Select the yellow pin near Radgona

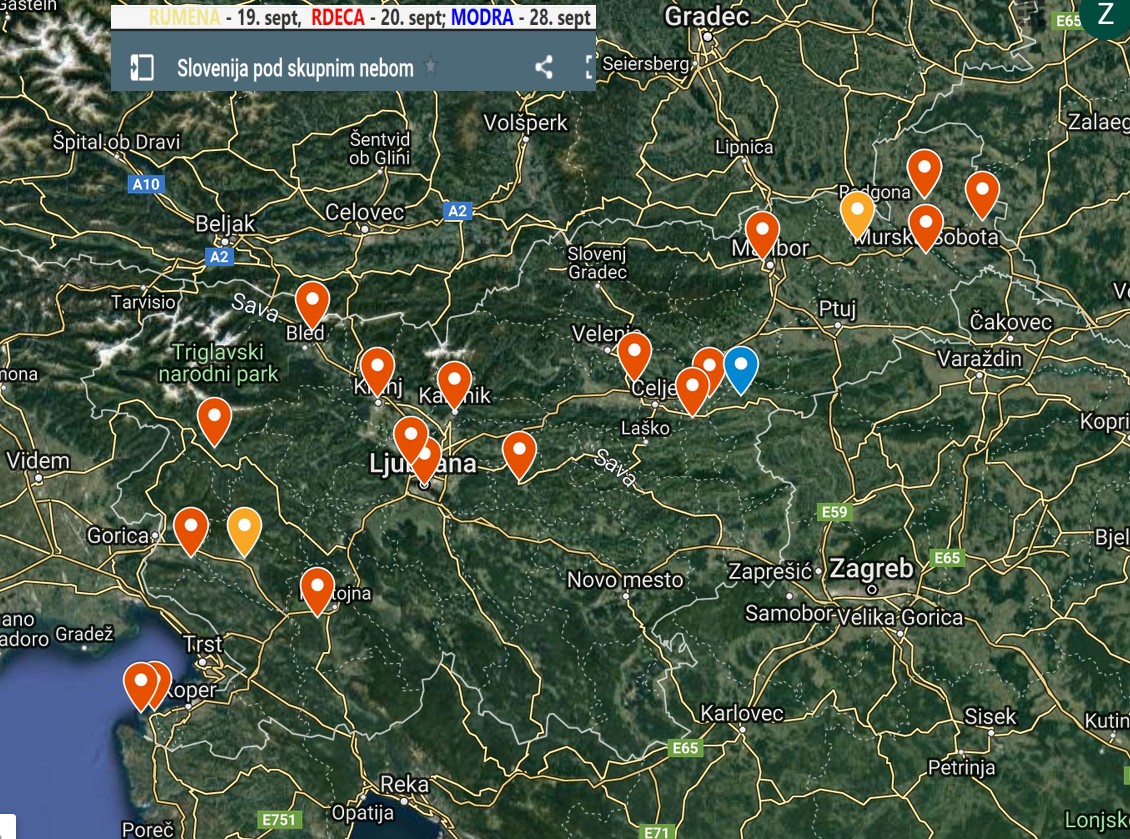click(856, 211)
